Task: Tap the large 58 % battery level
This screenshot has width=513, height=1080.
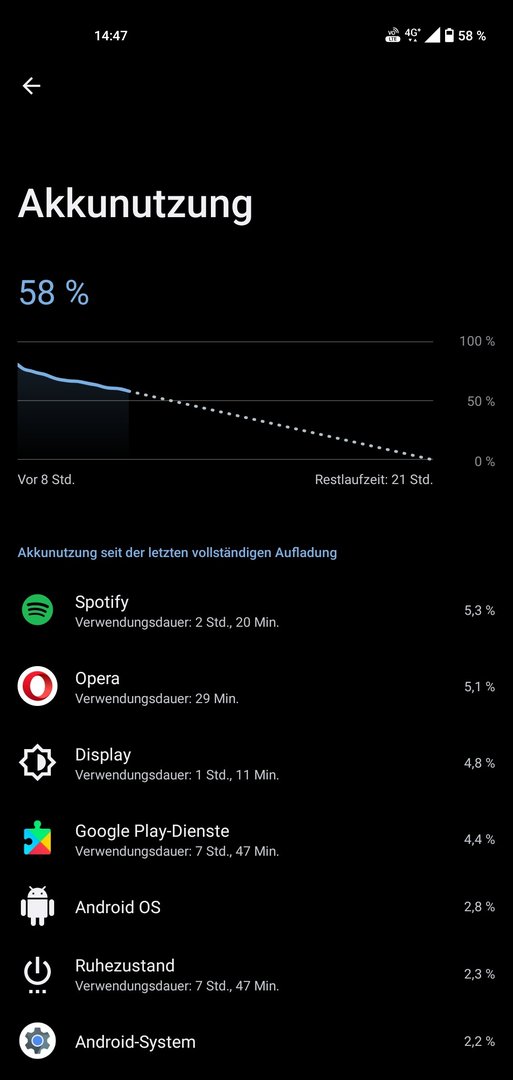Action: pyautogui.click(x=54, y=293)
